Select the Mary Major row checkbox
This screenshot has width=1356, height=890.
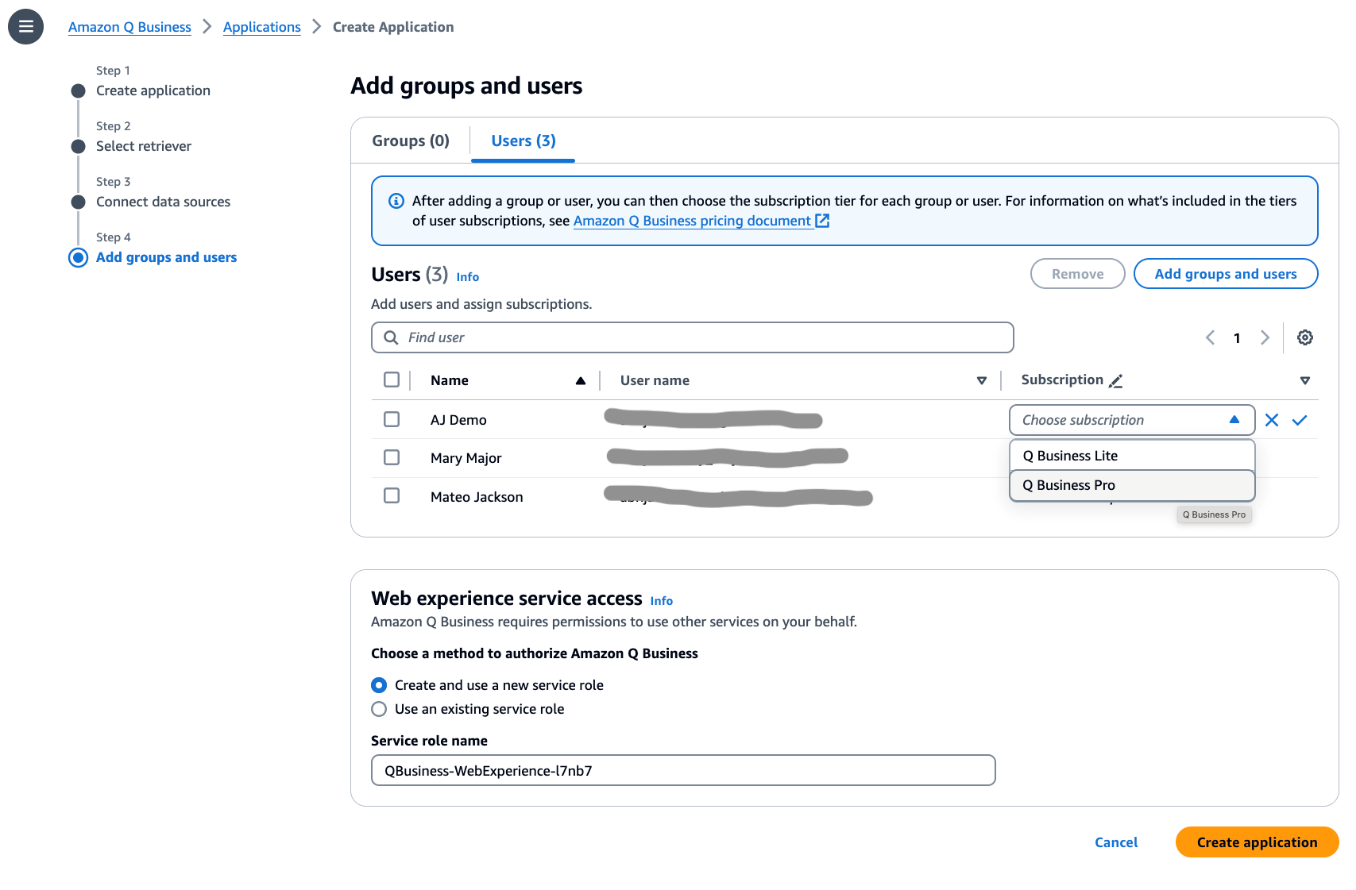coord(392,458)
